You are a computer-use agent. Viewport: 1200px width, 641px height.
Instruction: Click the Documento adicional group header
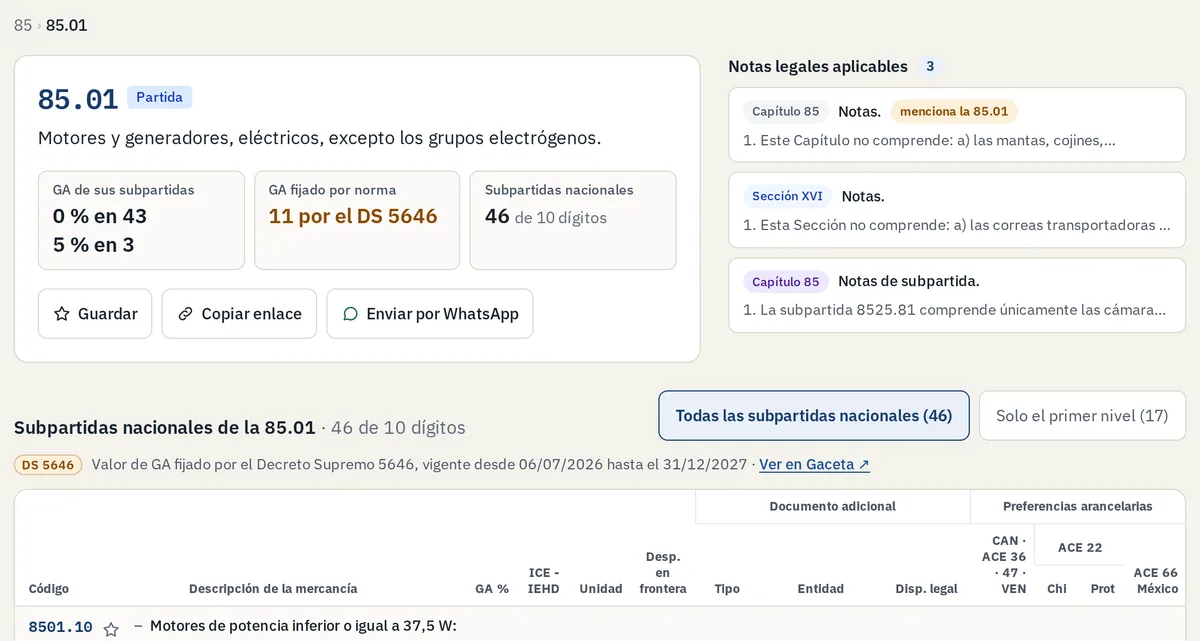(832, 506)
